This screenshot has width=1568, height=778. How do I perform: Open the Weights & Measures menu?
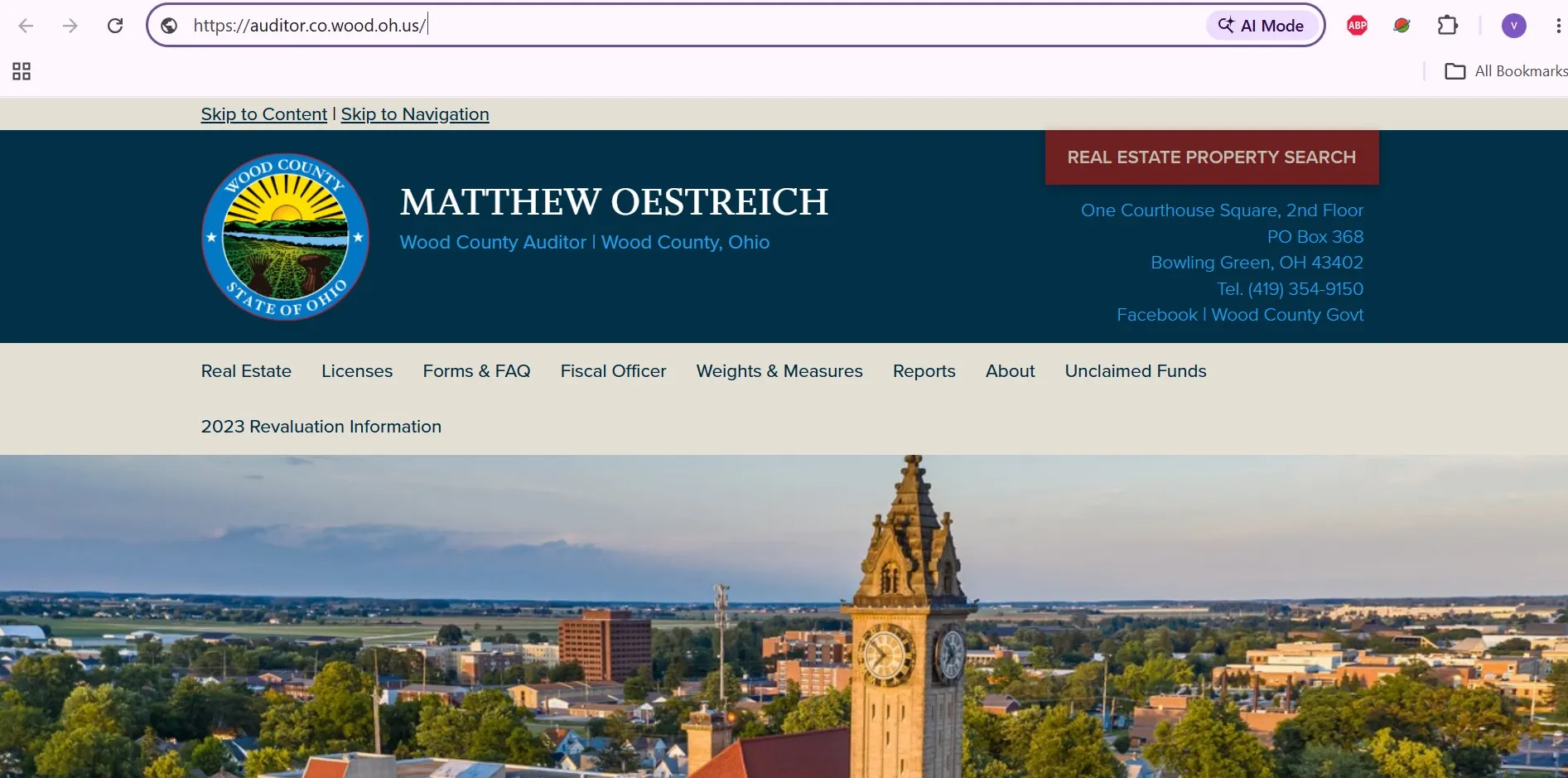(779, 371)
